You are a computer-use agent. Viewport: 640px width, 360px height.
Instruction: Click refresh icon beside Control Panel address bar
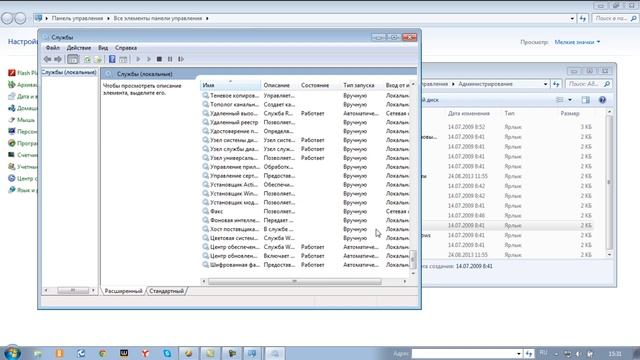(x=582, y=18)
